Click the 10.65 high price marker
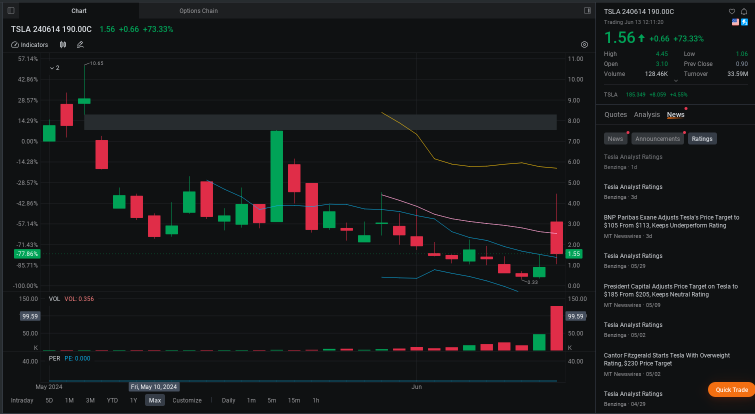Viewport: 755px width, 414px height. (96, 63)
